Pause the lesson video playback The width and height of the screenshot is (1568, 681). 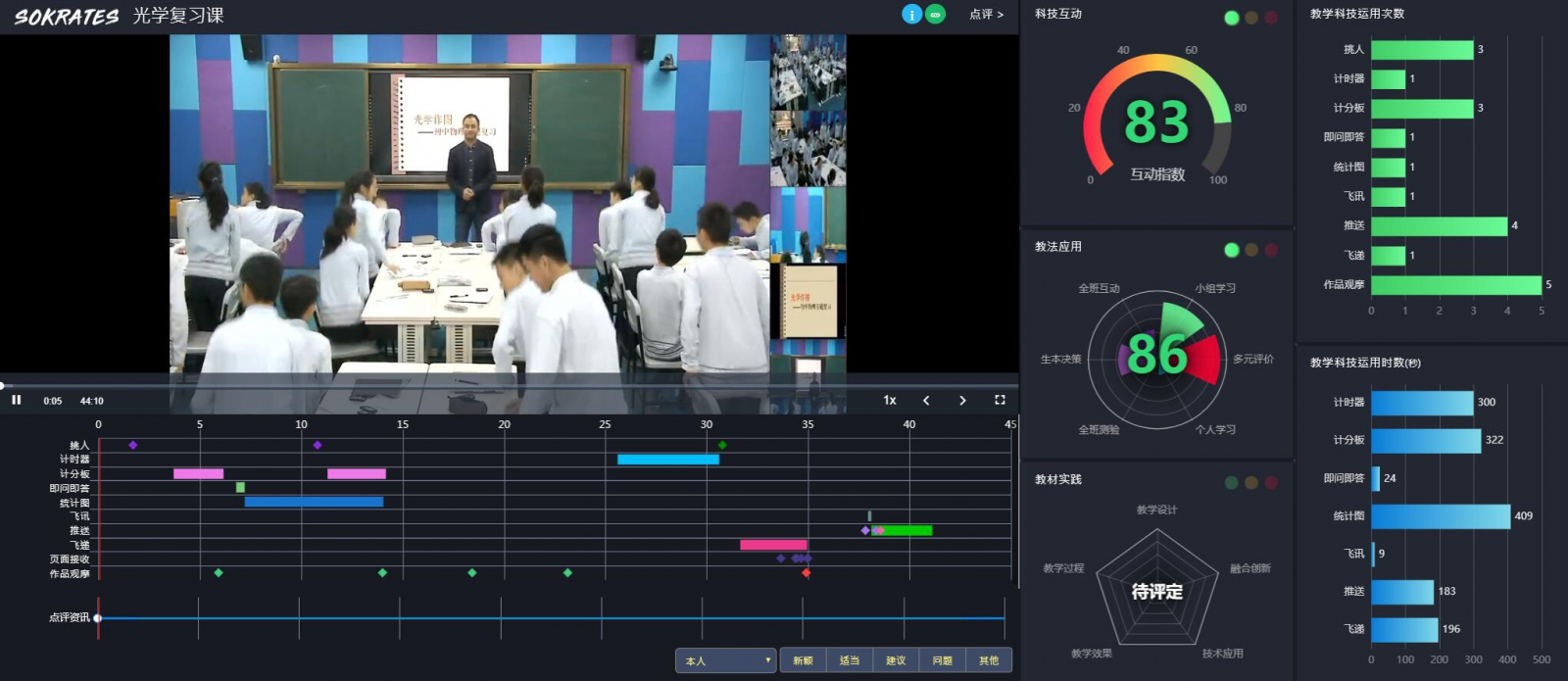coord(16,400)
